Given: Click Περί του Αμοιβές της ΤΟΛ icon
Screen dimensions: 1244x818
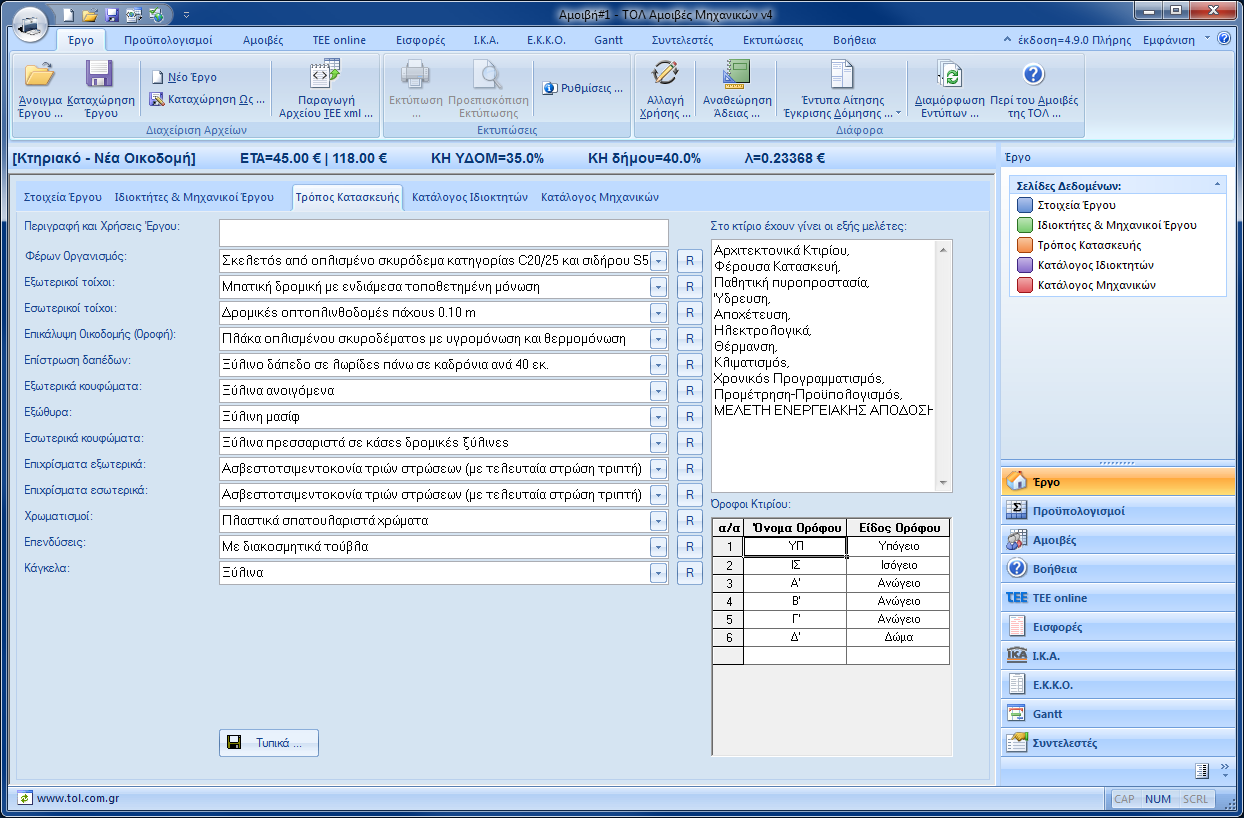Looking at the screenshot, I should (x=1034, y=74).
